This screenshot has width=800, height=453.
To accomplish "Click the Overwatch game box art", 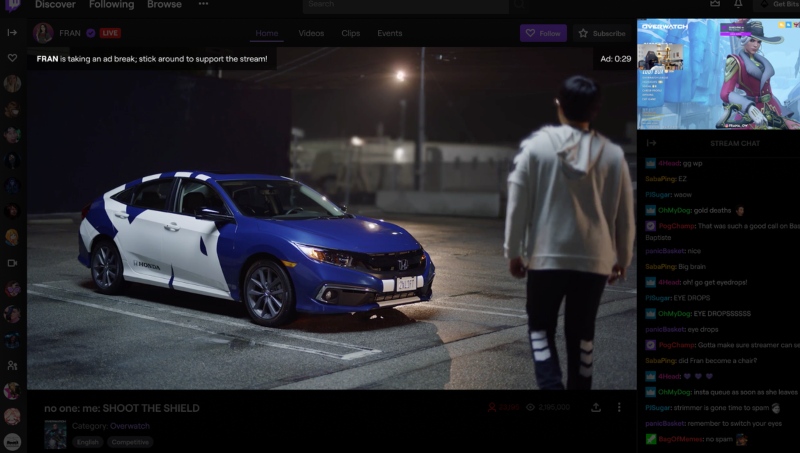I will point(55,435).
